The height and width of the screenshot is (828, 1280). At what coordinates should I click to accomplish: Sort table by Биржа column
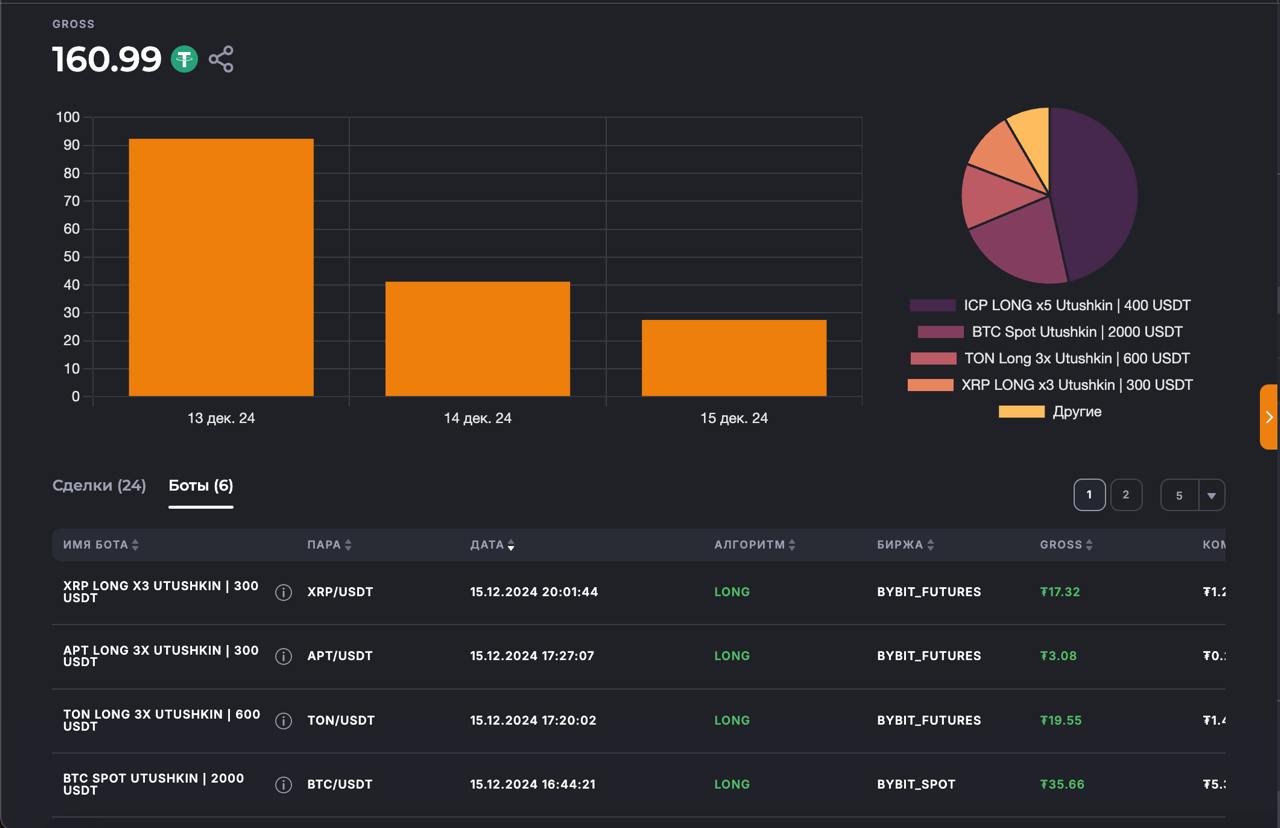click(906, 545)
